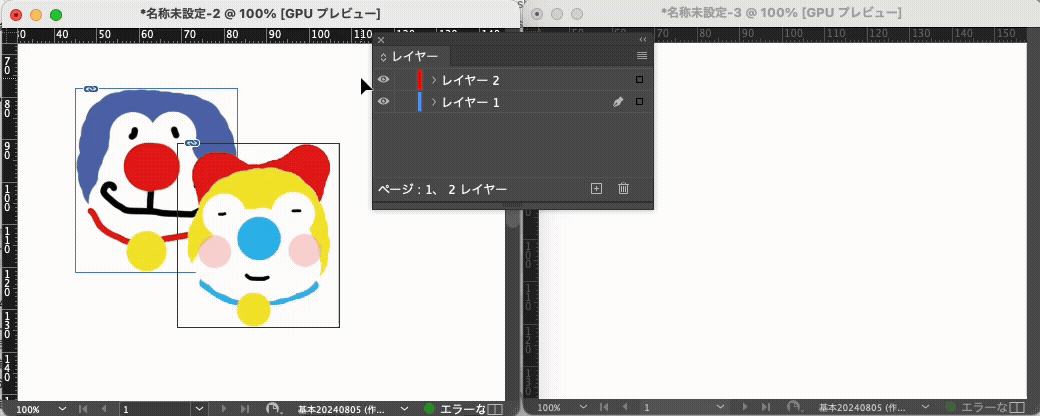Click the red color swatch of レイヤー 2
Image resolution: width=1040 pixels, height=416 pixels.
(x=420, y=79)
